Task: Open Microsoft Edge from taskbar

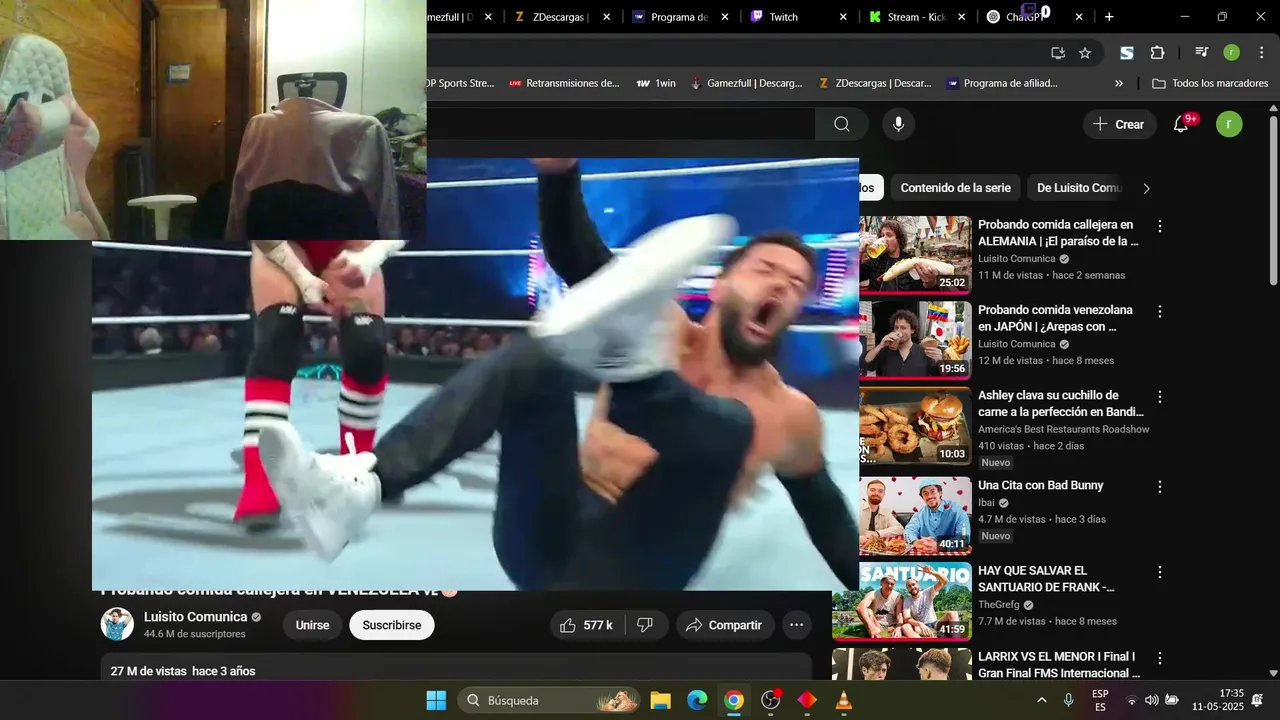Action: point(697,700)
